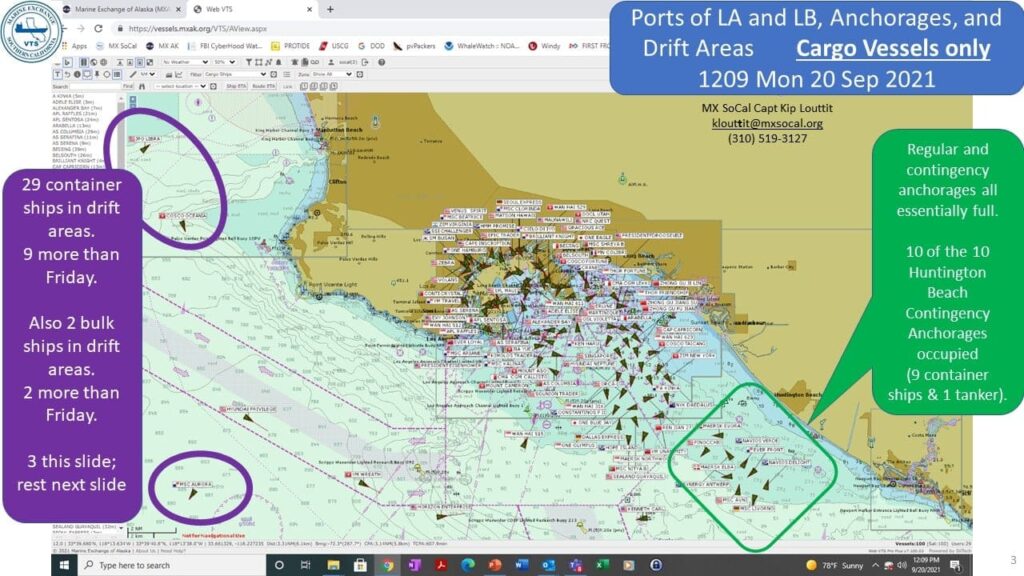Click the Windows taskbar search box
The image size is (1024, 576).
click(x=173, y=565)
